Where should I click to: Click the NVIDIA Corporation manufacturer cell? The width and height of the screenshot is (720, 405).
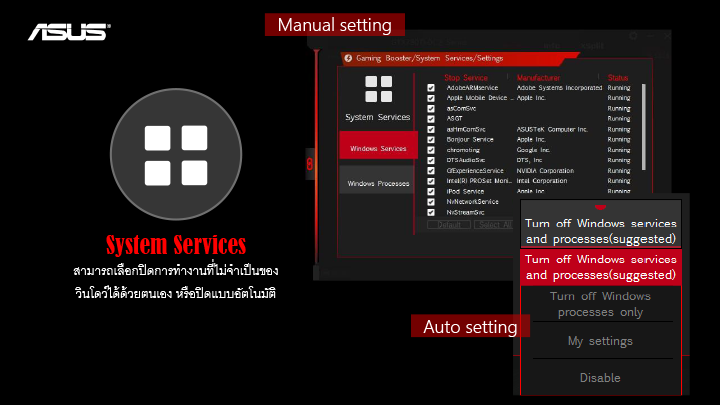pos(545,171)
